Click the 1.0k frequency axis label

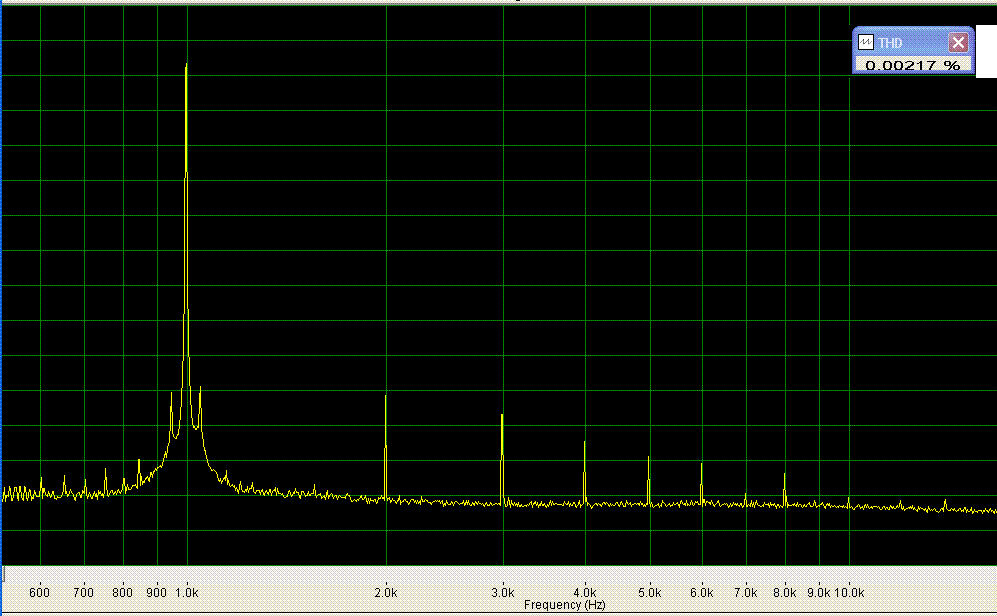187,592
